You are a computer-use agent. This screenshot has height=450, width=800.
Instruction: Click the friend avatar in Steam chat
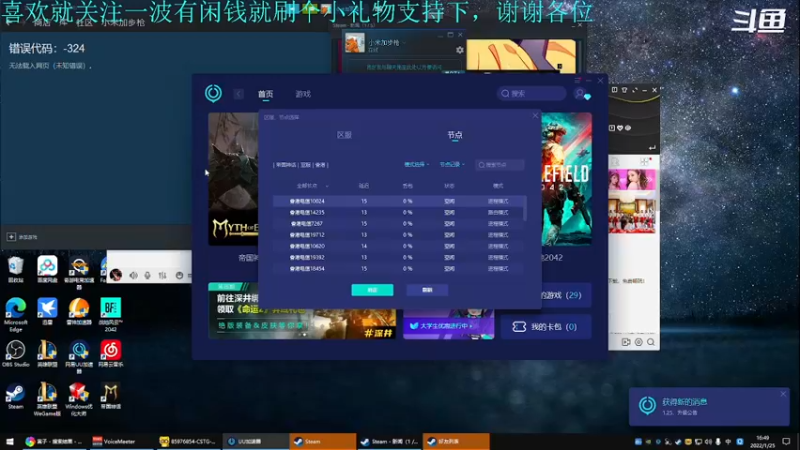click(355, 43)
